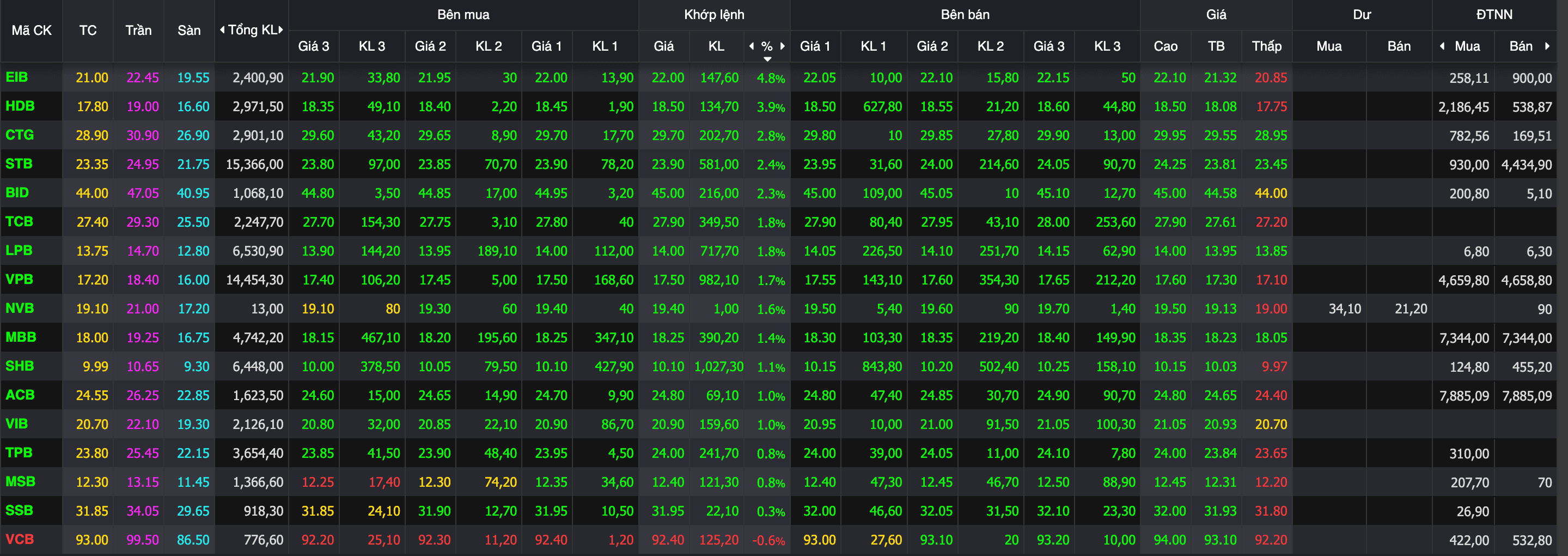Screen dimensions: 1568x556
Task: Open MSB stock ticker
Action: click(20, 482)
